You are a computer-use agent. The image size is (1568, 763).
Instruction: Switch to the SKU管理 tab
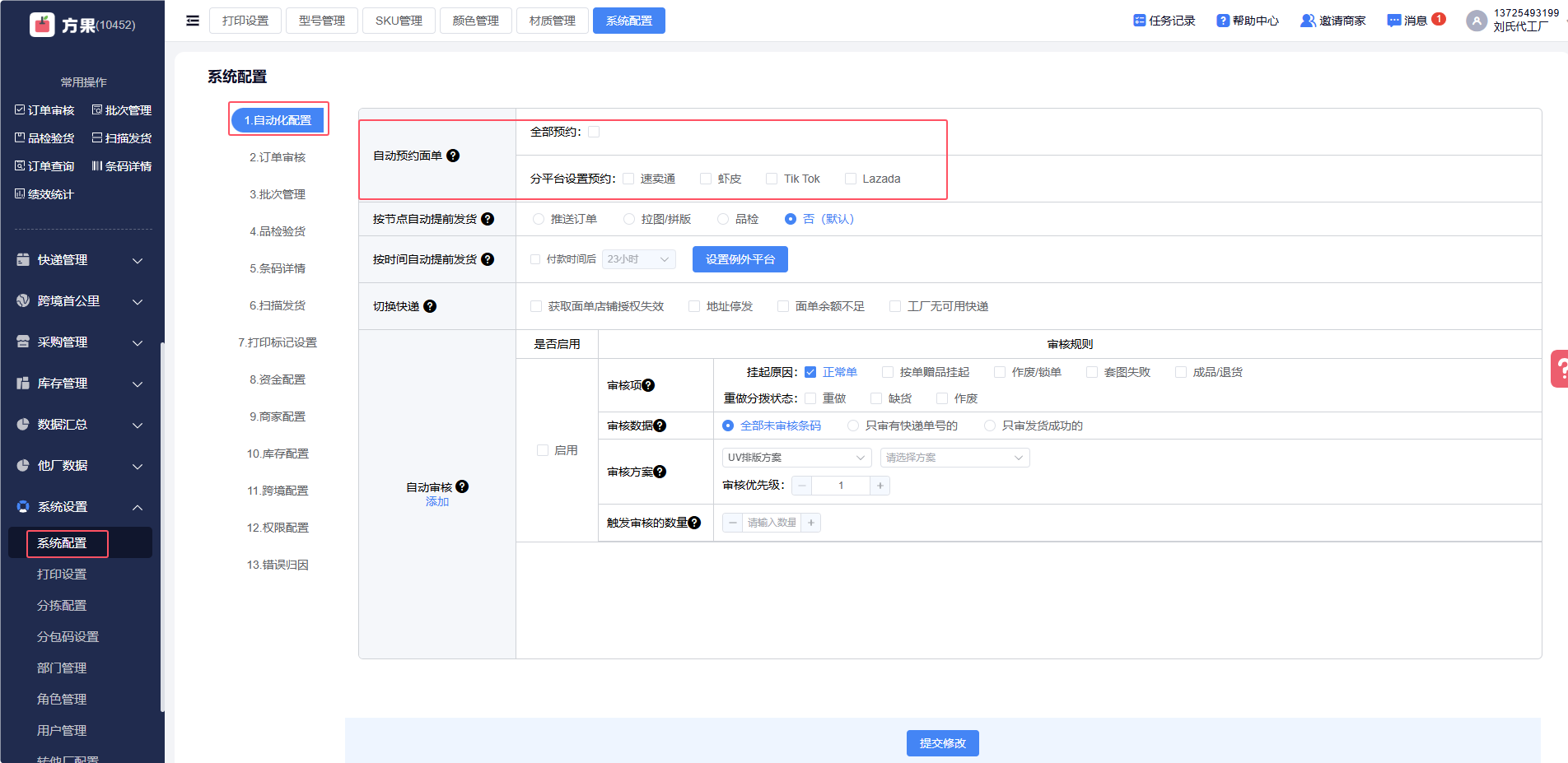tap(399, 21)
